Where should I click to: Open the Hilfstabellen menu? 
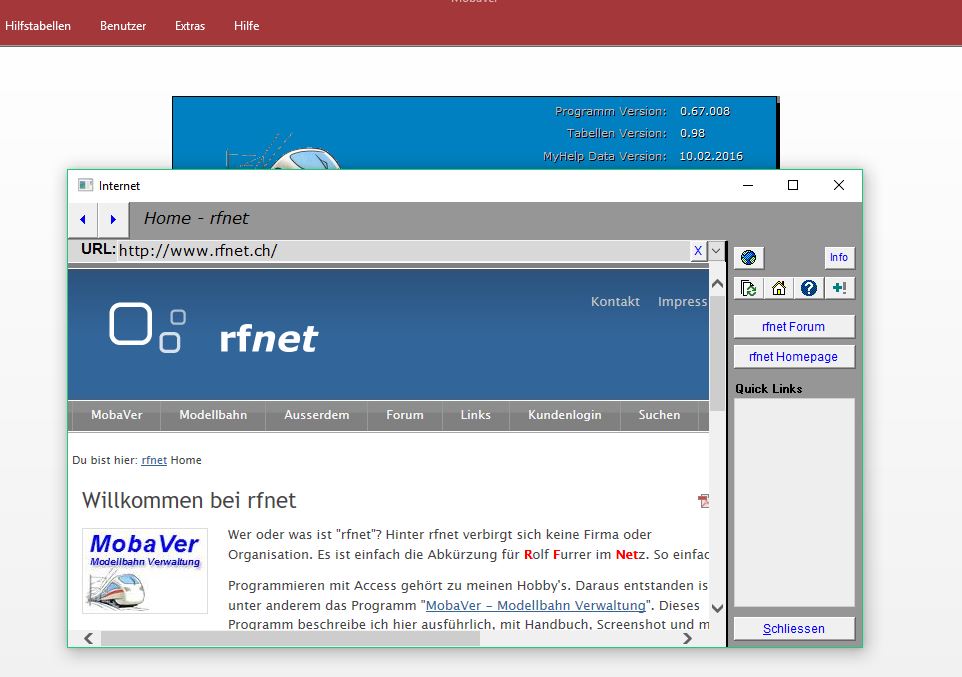tap(38, 26)
